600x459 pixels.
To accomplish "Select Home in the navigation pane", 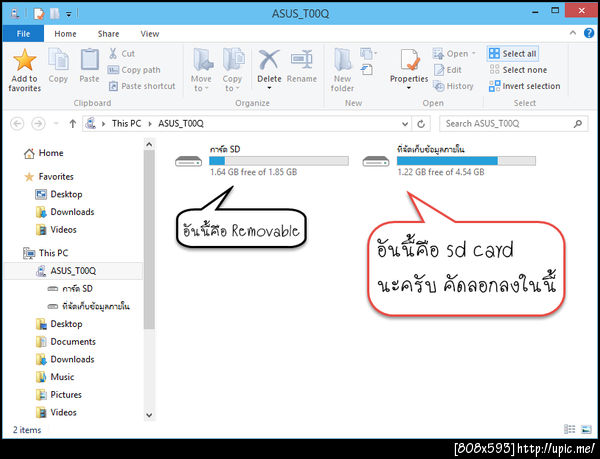I will 43,153.
